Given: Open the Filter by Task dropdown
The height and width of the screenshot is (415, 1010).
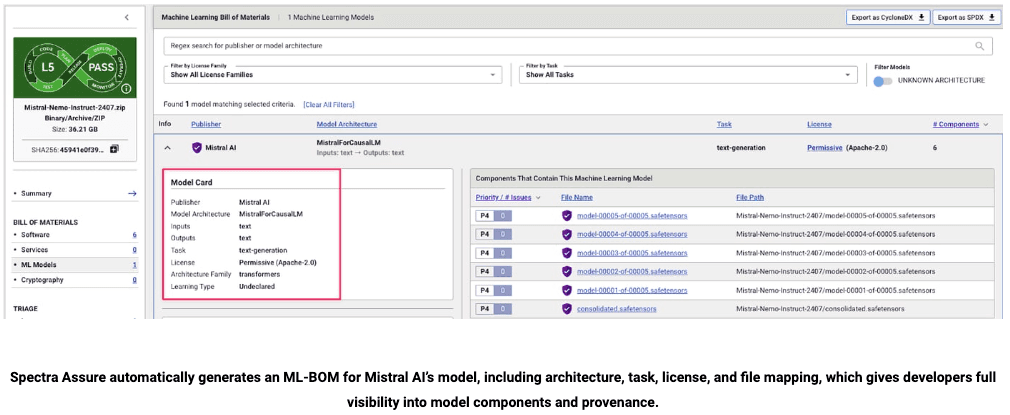Looking at the screenshot, I should (x=689, y=73).
